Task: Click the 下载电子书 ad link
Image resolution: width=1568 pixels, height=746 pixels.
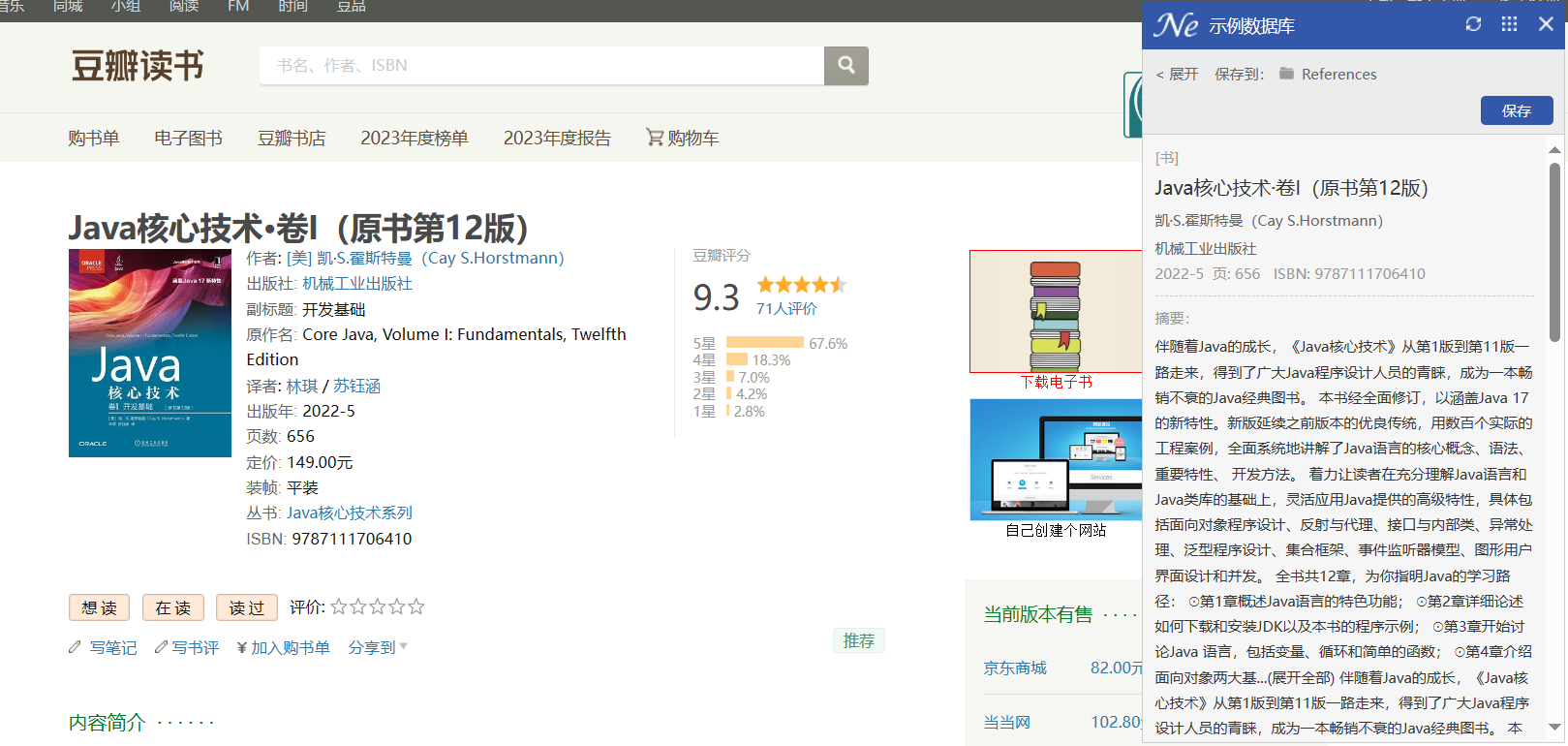Action: click(x=1056, y=382)
